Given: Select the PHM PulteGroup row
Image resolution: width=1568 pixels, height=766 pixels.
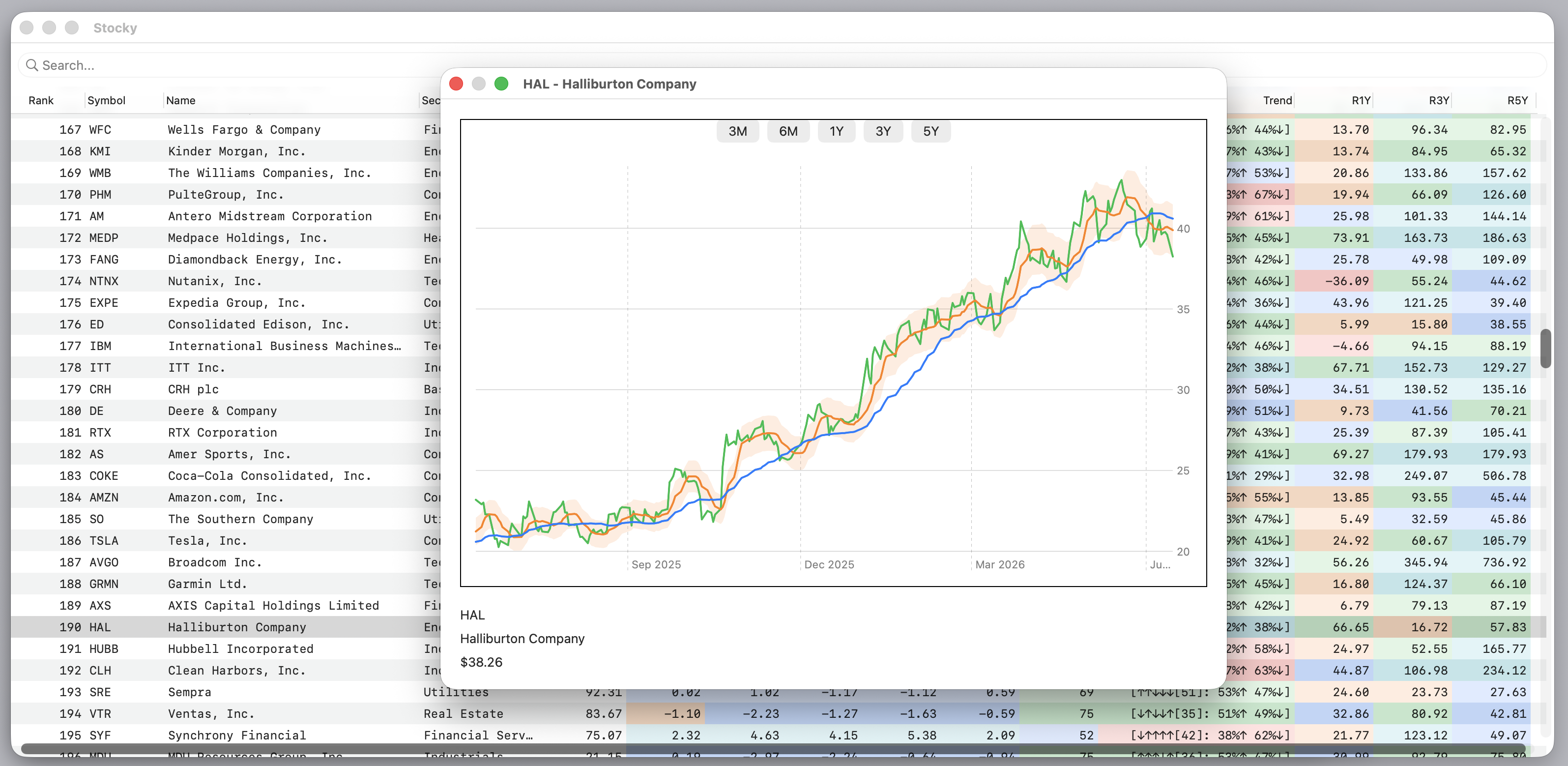Looking at the screenshot, I should pos(779,194).
